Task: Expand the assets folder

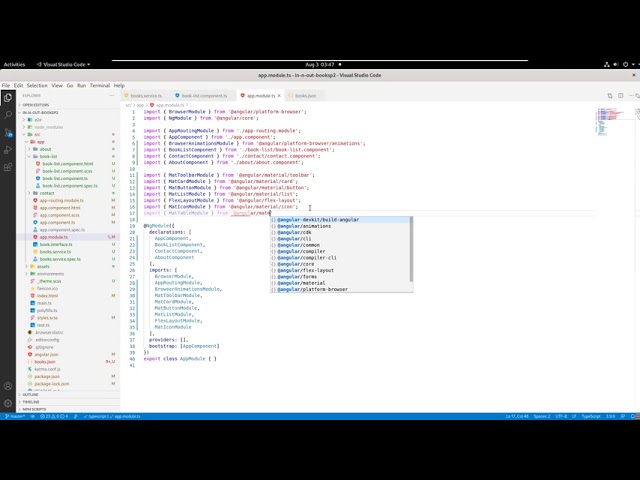Action: tap(43, 267)
